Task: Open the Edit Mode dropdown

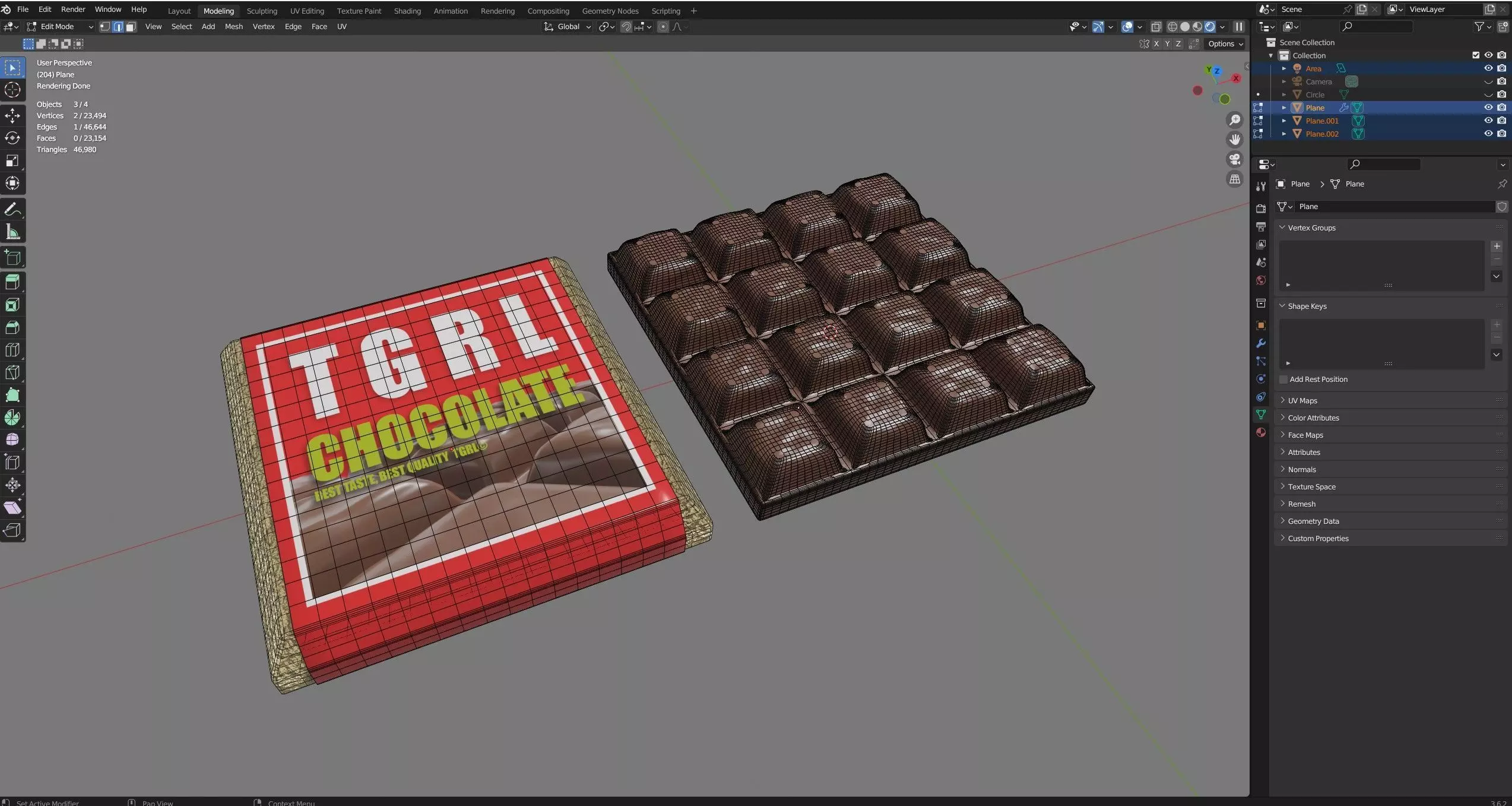Action: click(x=60, y=27)
